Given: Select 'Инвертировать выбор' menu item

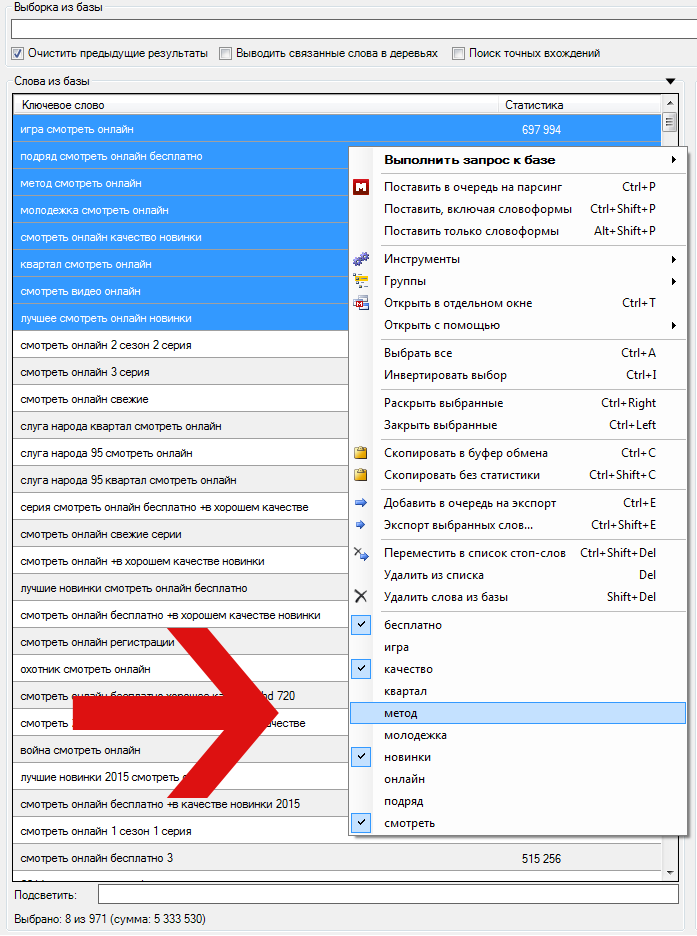Looking at the screenshot, I should coord(517,375).
